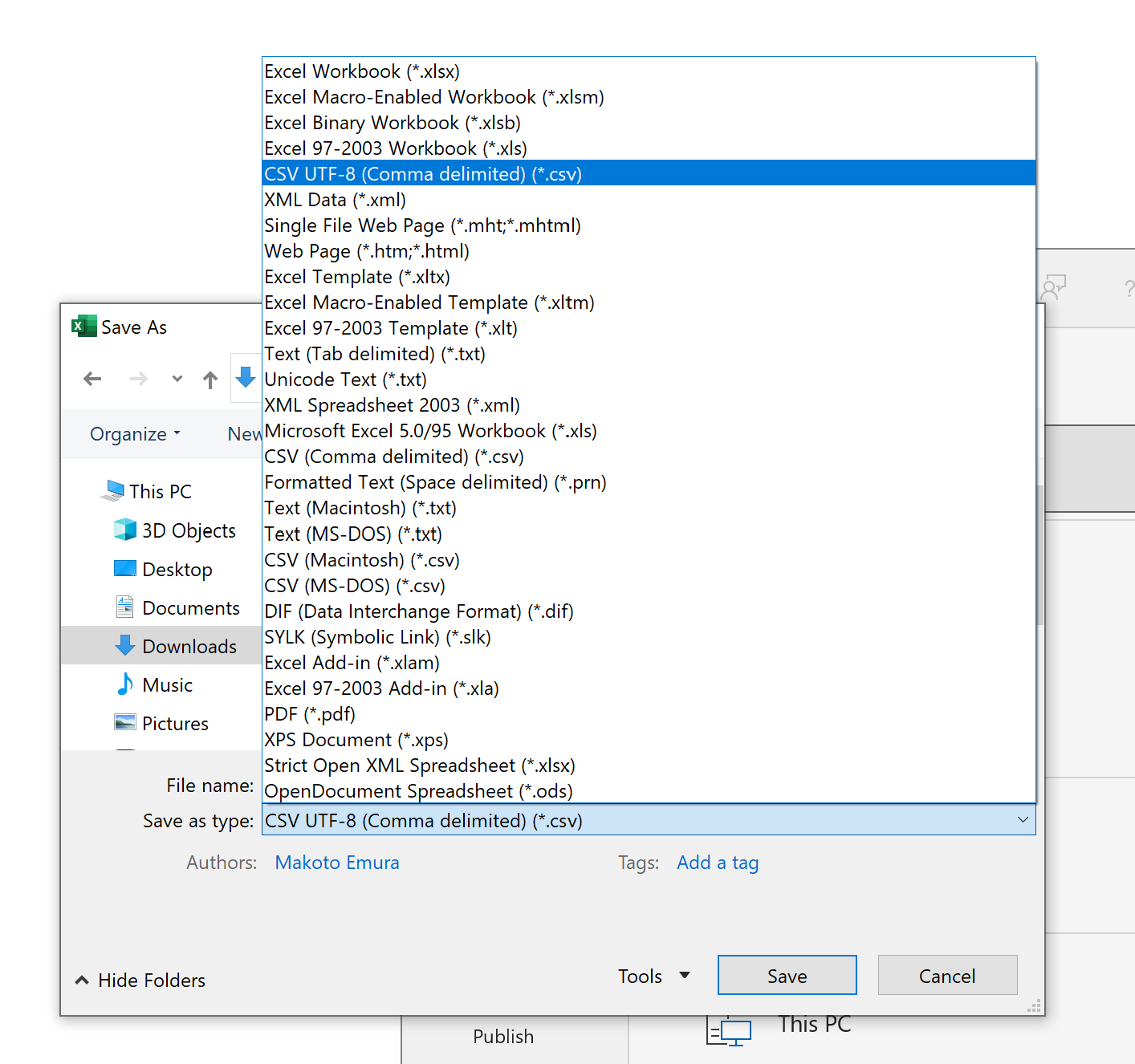
Task: Choose Excel 97-2003 Template (*.xlt)
Action: point(649,328)
